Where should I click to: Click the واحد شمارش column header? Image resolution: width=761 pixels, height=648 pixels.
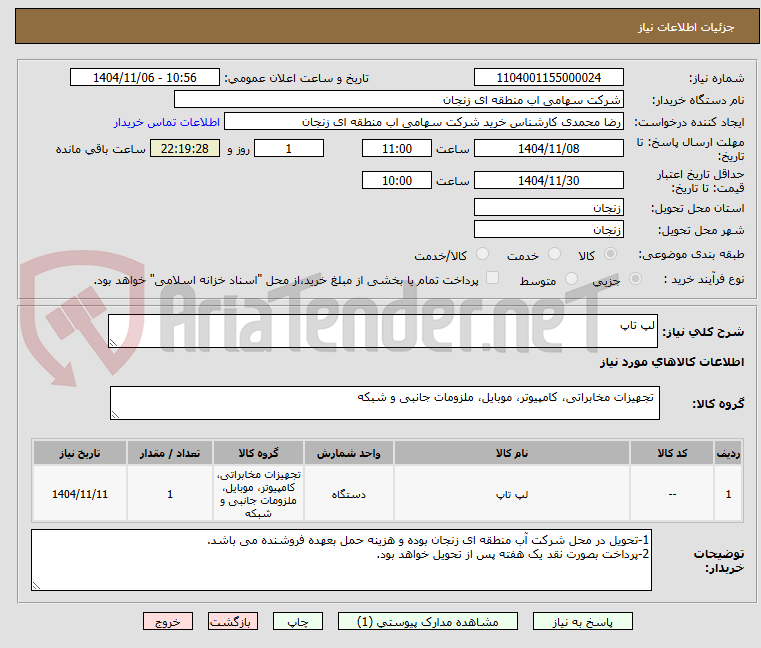pos(348,453)
